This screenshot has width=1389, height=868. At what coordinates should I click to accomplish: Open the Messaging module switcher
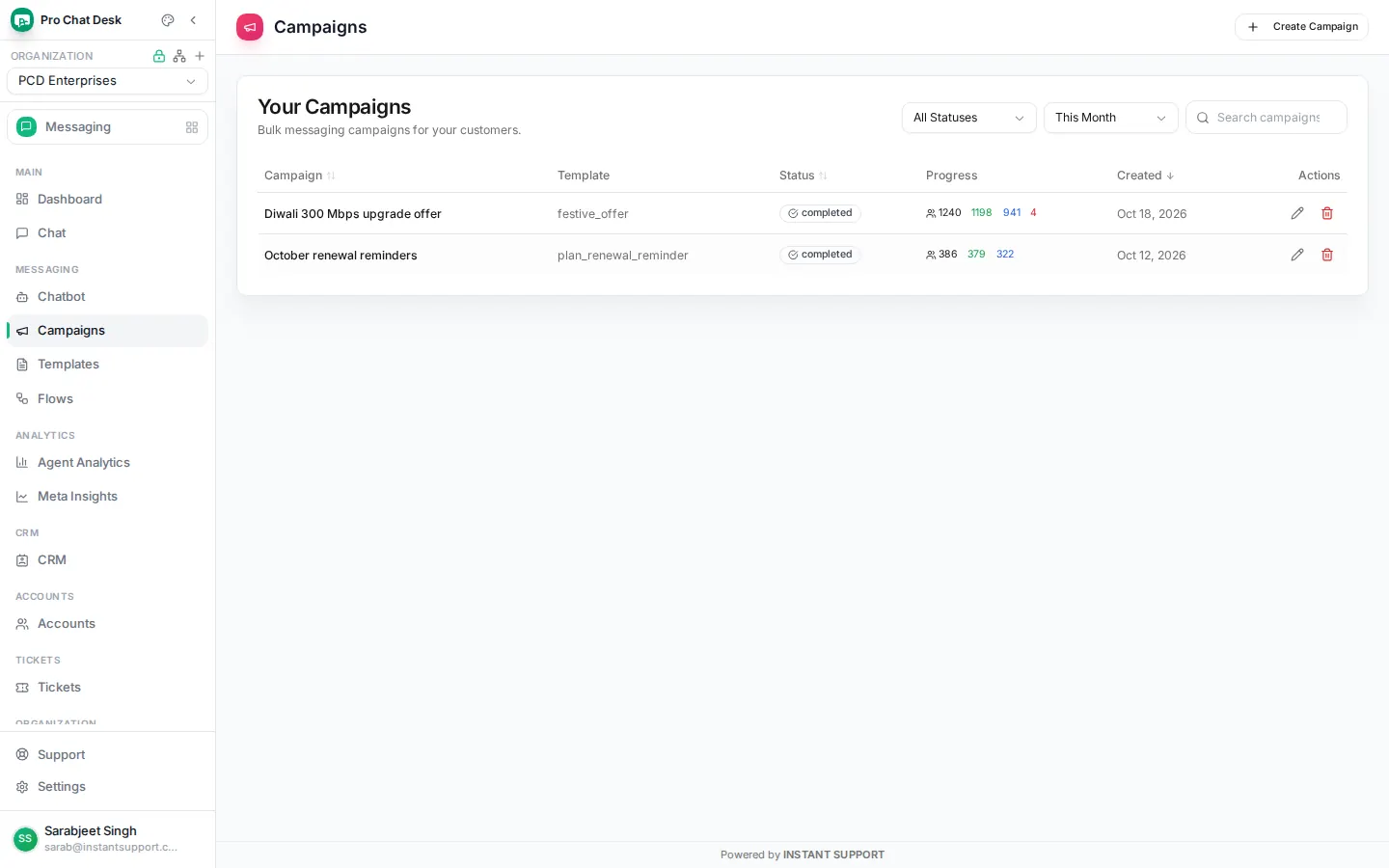(107, 127)
